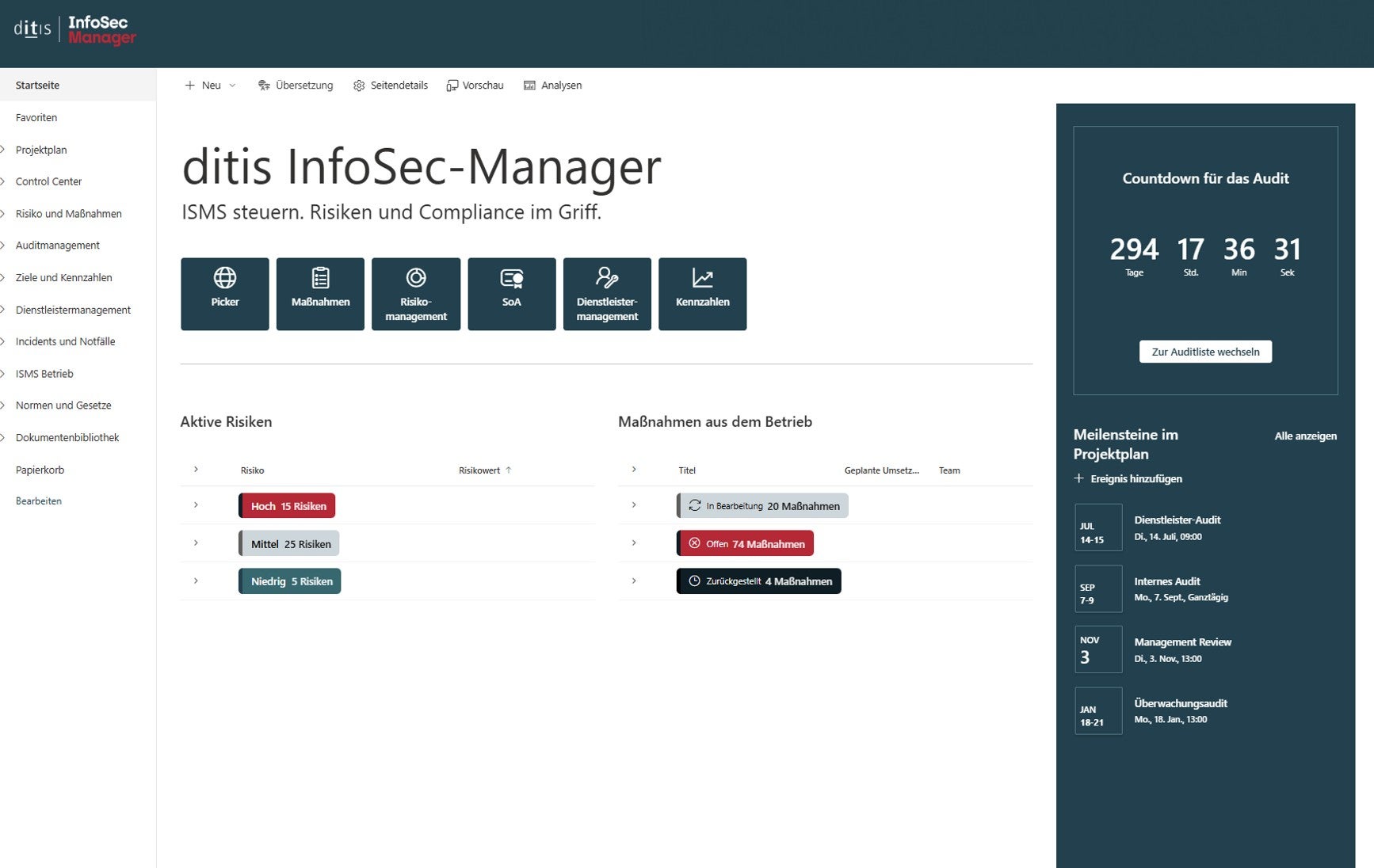
Task: Click the NOV 3 date tile
Action: point(1098,649)
